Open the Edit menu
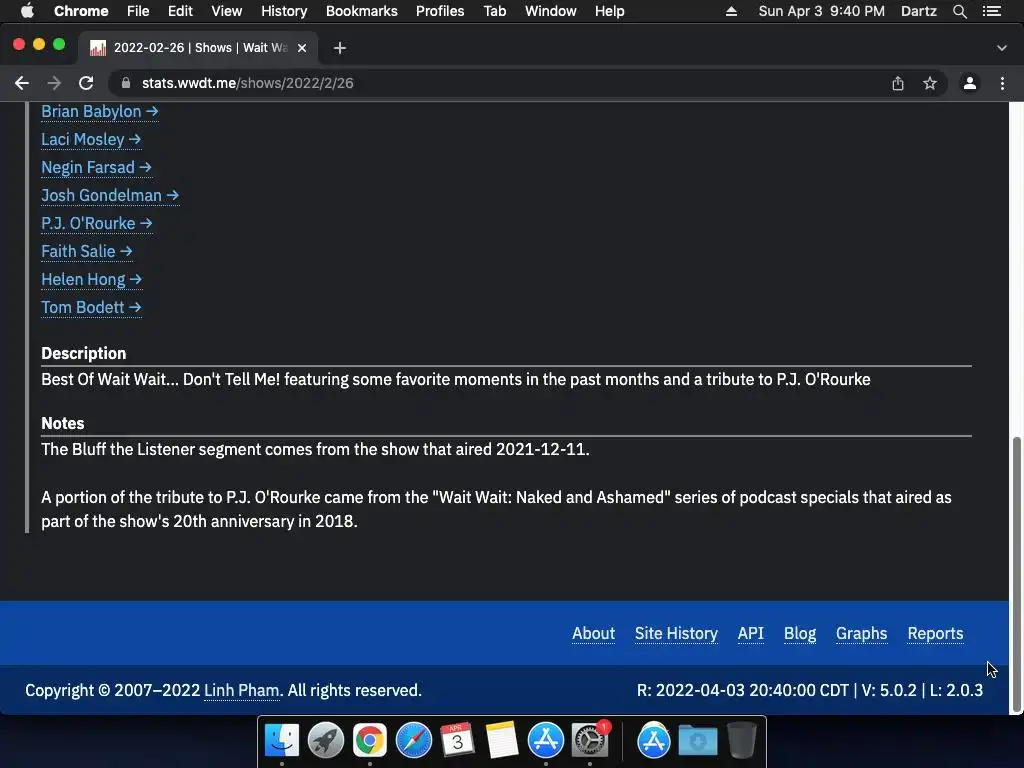This screenshot has height=768, width=1024. (x=180, y=11)
